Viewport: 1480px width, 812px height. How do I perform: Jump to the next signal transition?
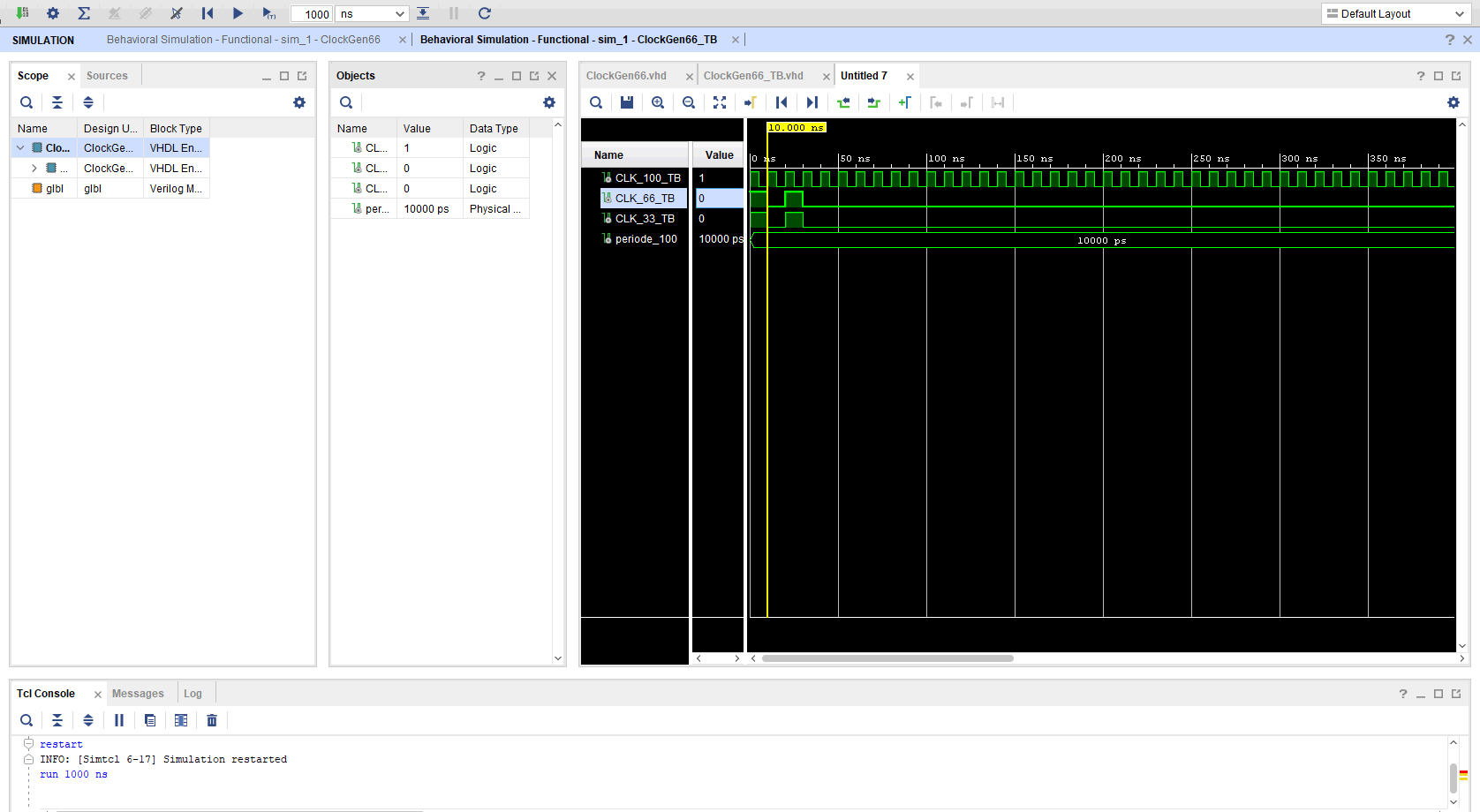(812, 102)
